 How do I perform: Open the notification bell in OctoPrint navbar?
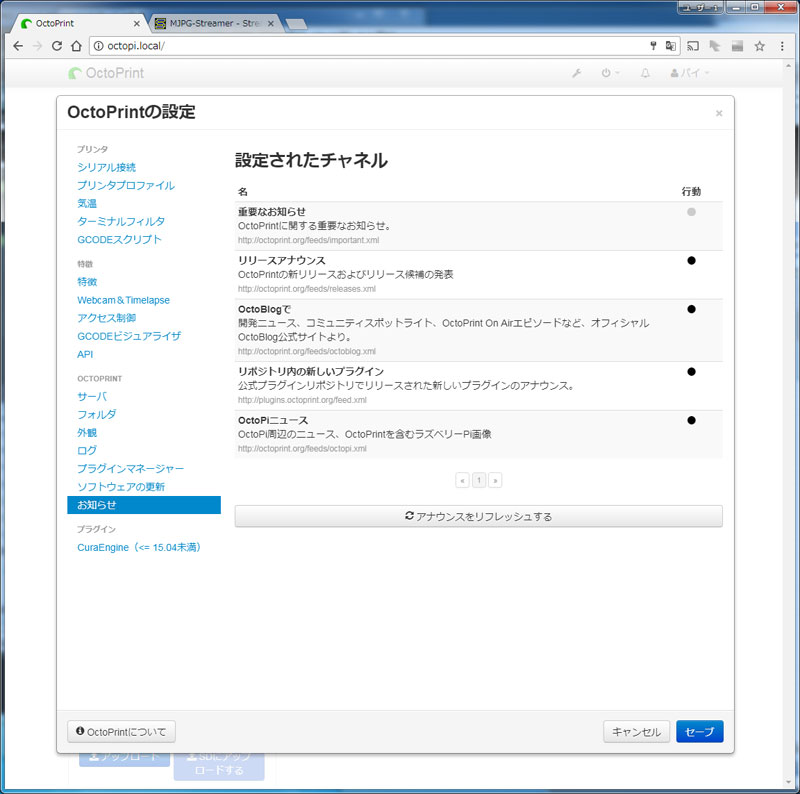(645, 73)
